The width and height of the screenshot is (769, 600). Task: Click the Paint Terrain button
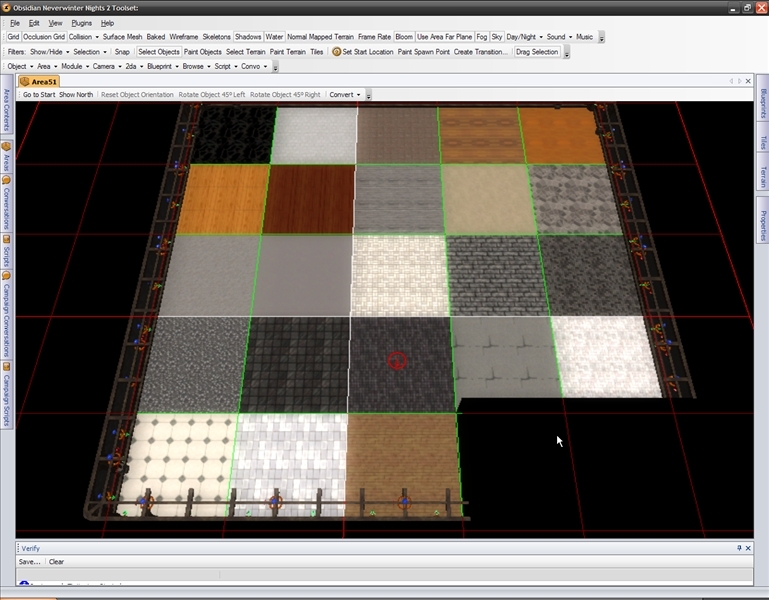287,52
